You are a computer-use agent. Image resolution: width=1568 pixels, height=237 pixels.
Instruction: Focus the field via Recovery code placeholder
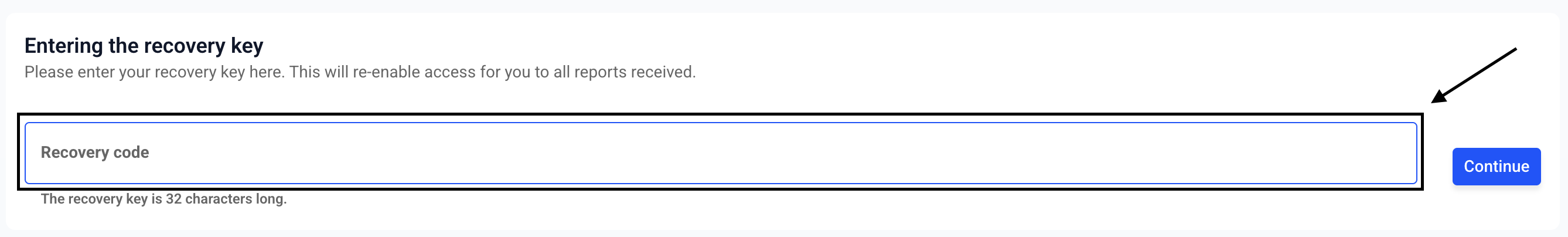click(95, 153)
